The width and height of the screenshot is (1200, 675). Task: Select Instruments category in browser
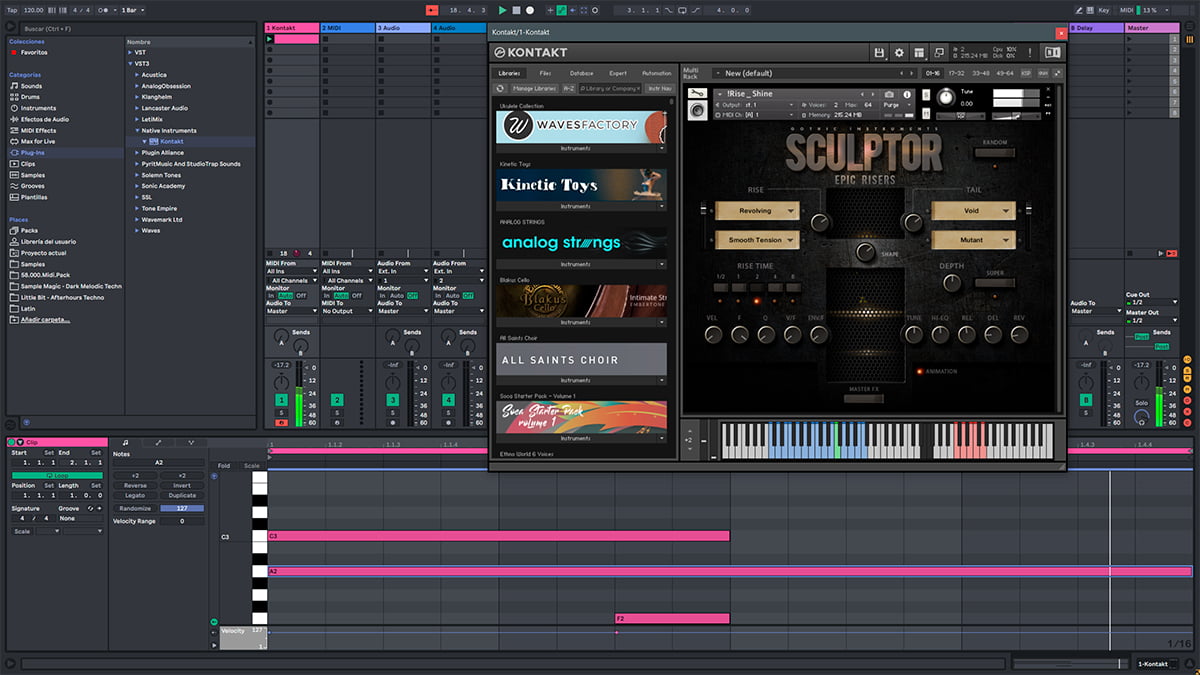38,108
